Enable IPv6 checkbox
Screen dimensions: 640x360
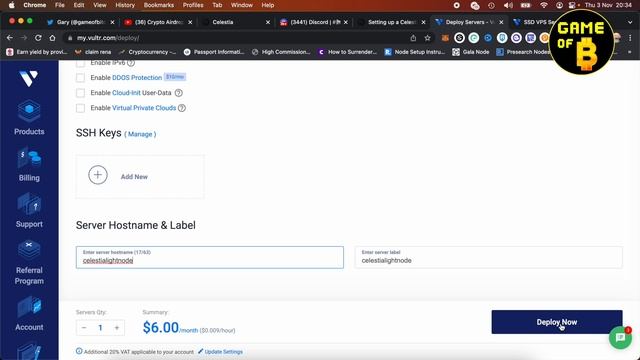(x=80, y=63)
